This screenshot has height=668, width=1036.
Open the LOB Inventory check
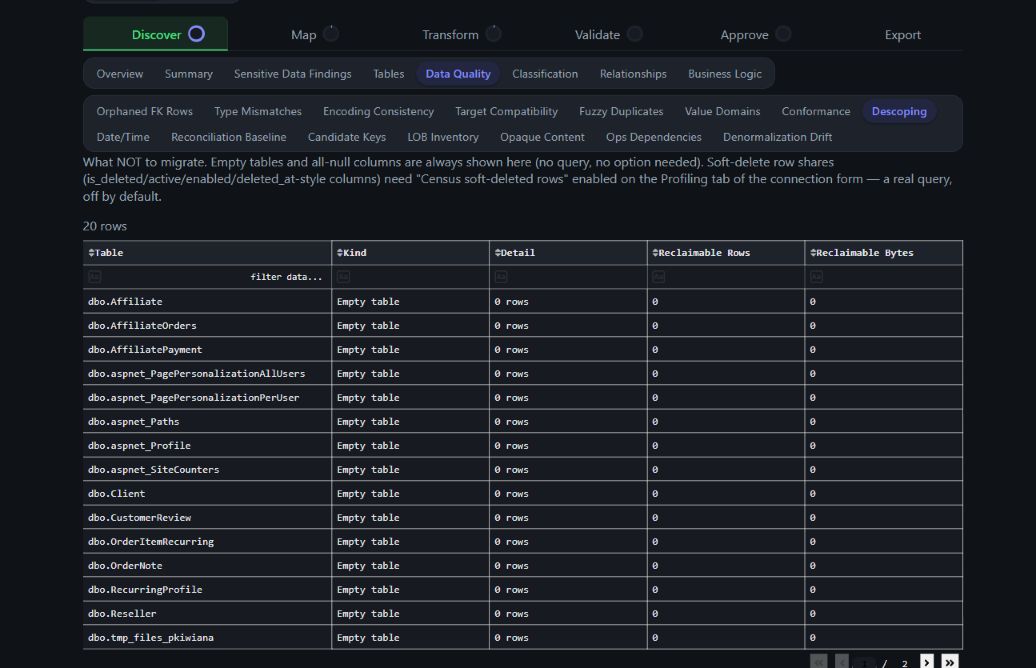pyautogui.click(x=443, y=137)
